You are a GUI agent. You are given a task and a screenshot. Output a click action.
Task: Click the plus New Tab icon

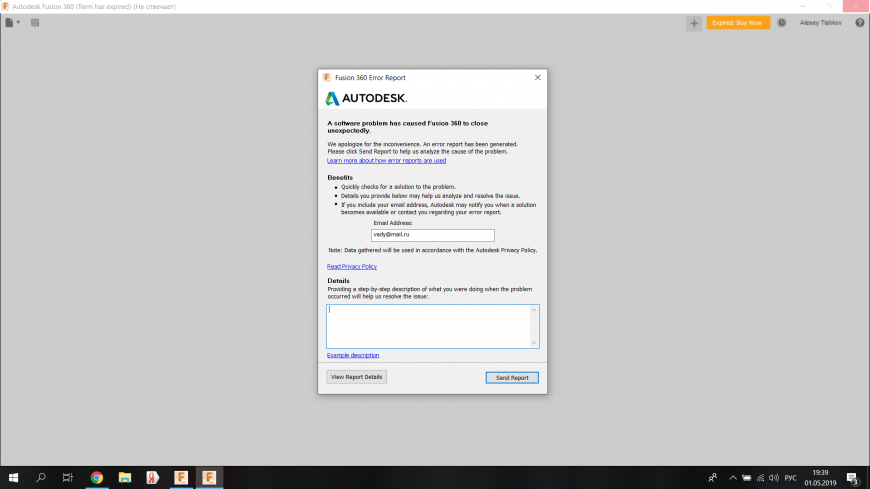pyautogui.click(x=694, y=23)
